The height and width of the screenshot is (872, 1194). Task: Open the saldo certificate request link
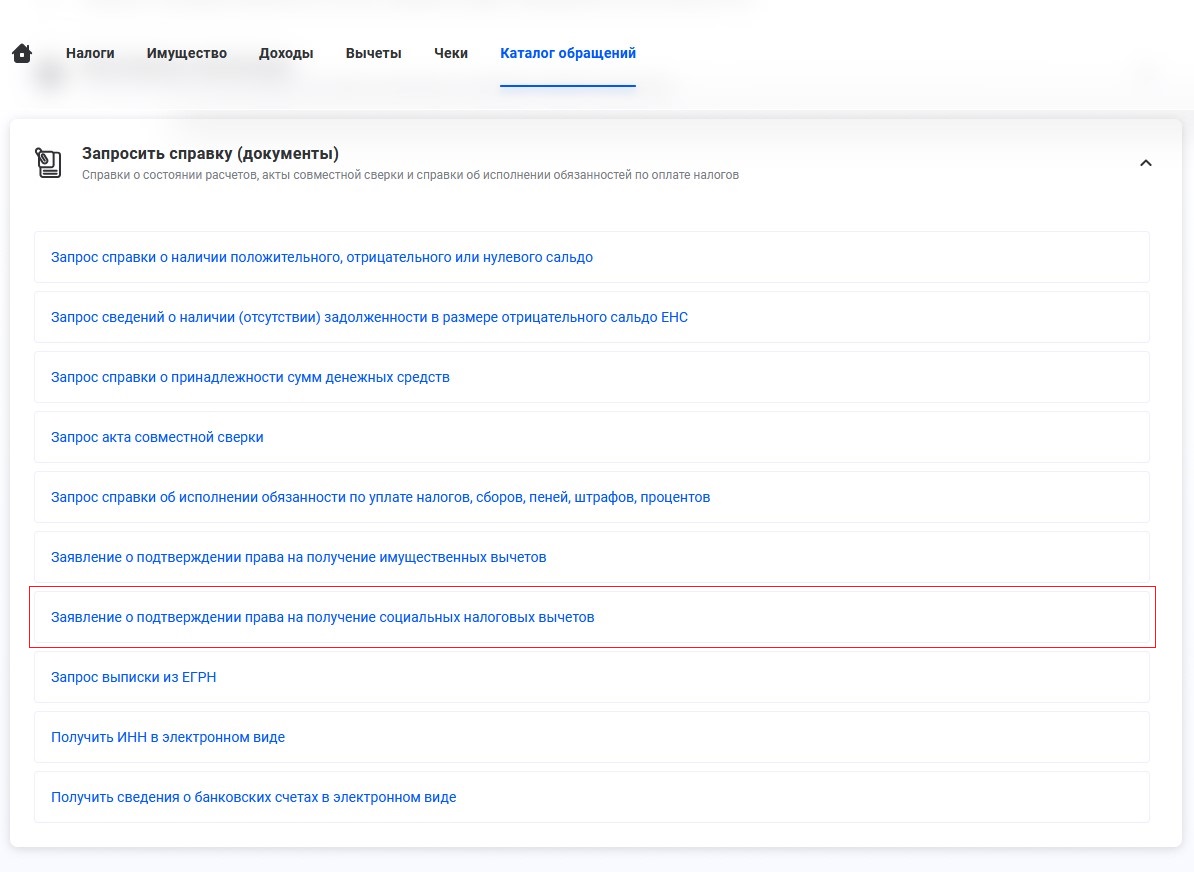click(322, 258)
